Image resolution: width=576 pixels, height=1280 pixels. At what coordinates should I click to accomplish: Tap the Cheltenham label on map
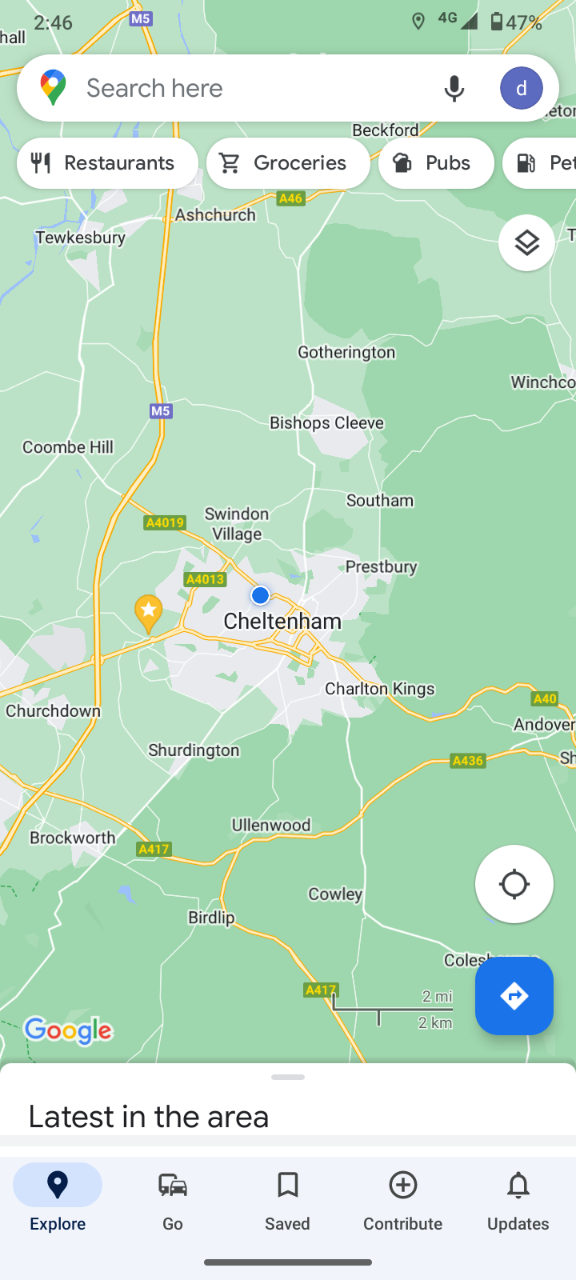282,621
